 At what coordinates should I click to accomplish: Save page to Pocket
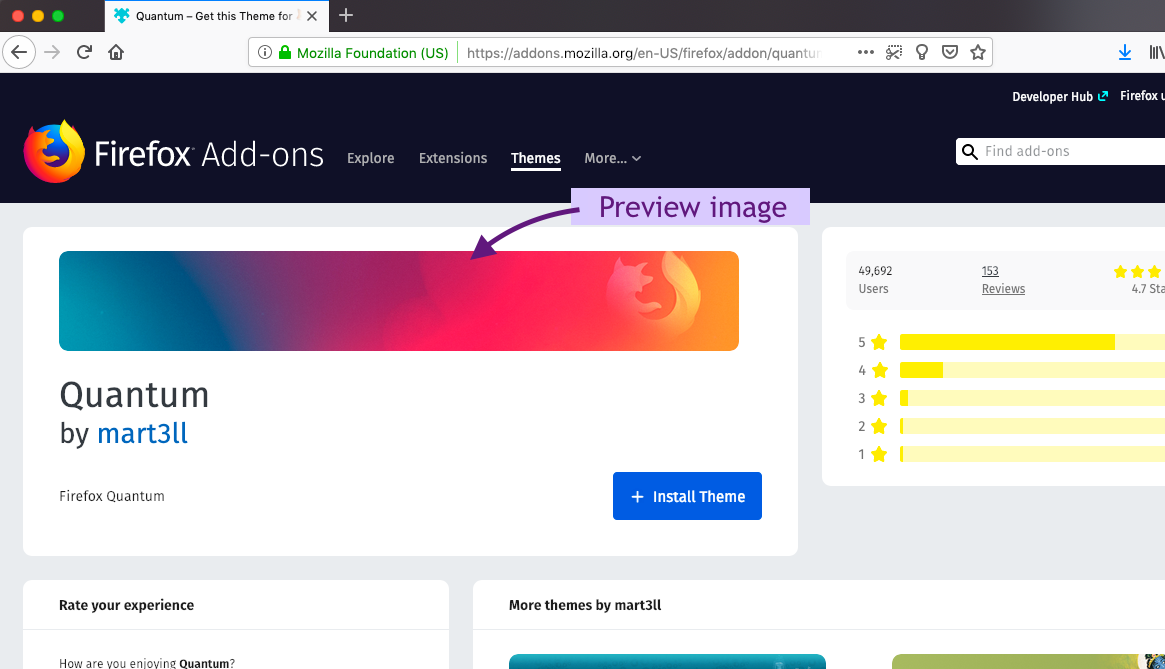(x=950, y=52)
